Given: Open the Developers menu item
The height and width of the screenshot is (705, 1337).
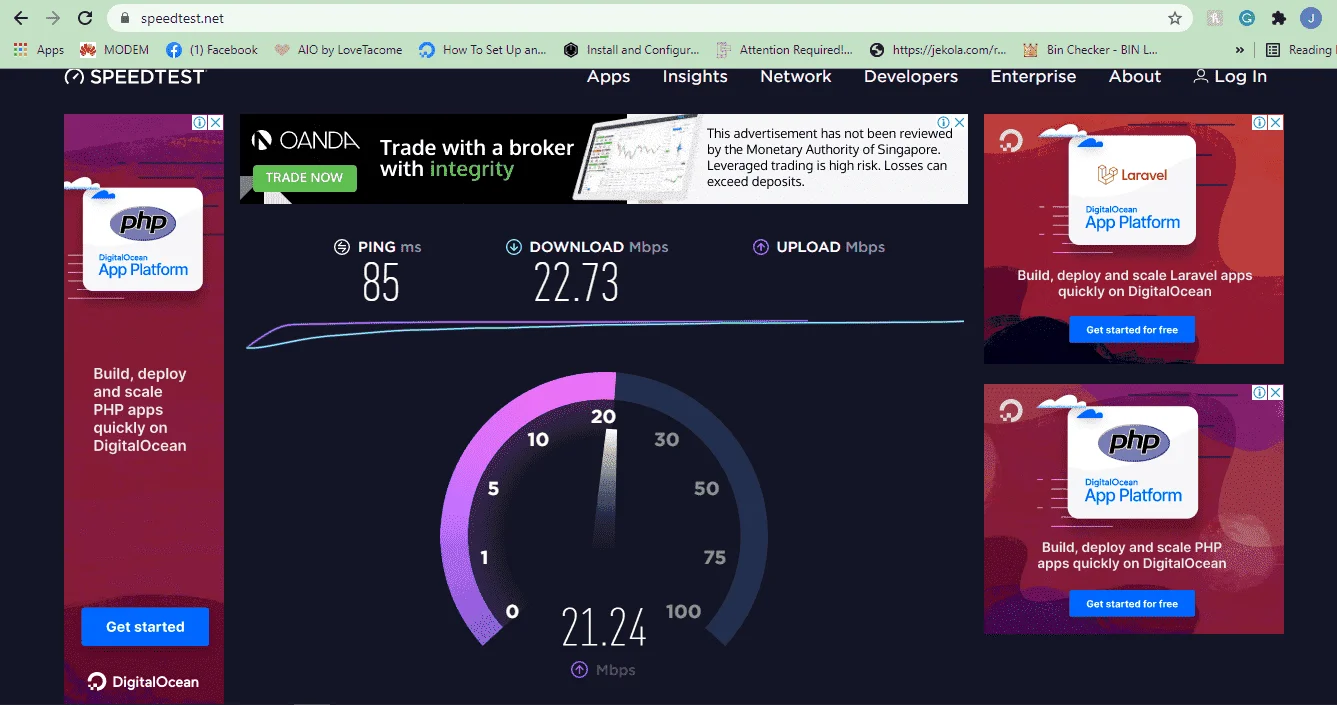Looking at the screenshot, I should 911,77.
